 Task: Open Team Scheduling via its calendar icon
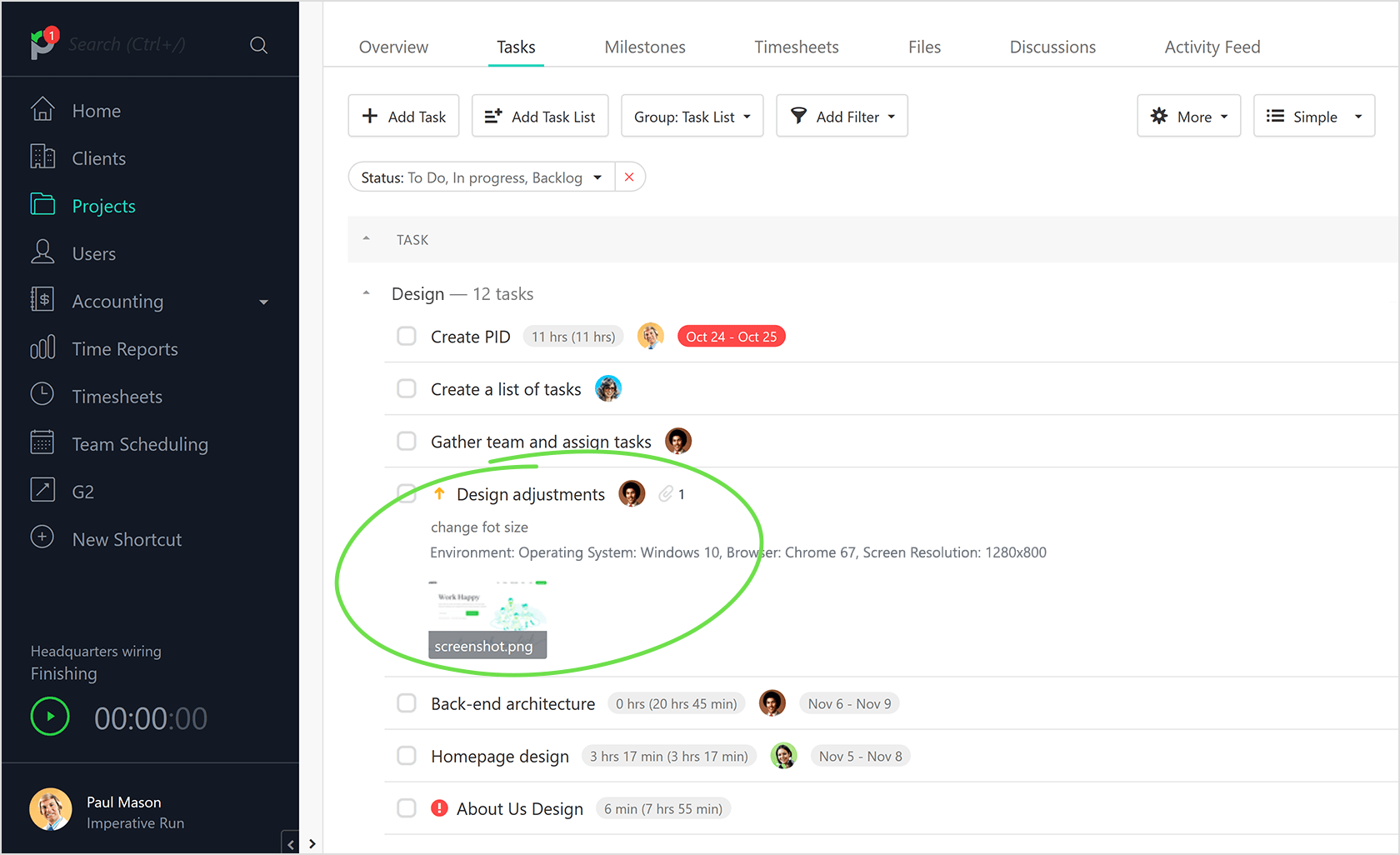pos(42,443)
